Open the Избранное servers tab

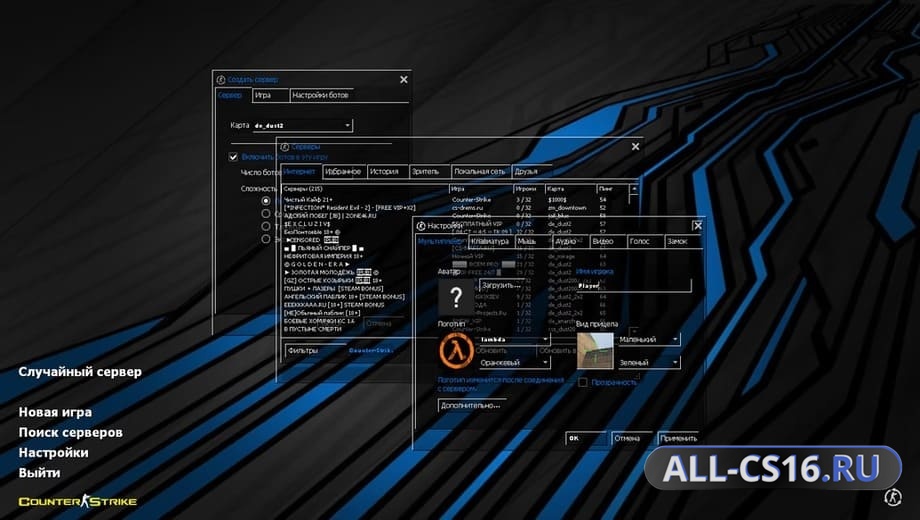343,171
